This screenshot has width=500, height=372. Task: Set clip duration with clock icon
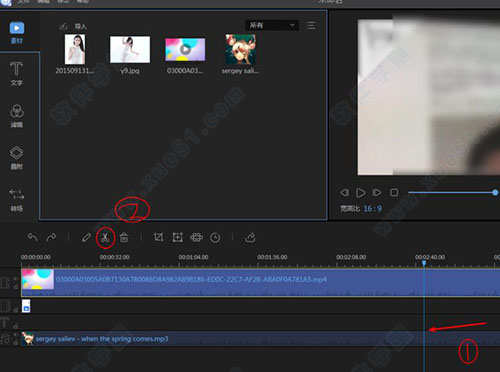coord(215,238)
